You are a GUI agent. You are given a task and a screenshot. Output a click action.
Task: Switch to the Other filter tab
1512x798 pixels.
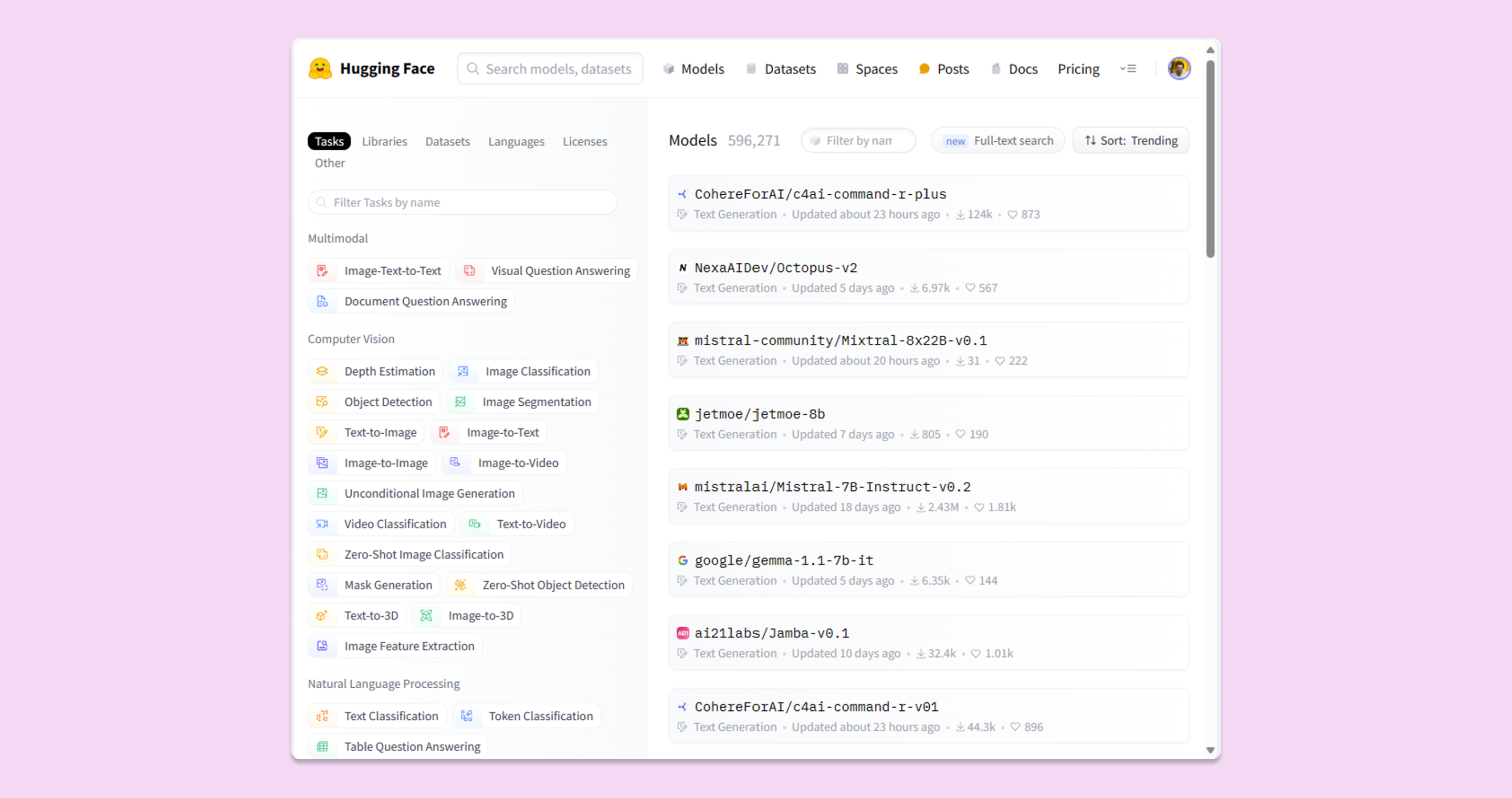pyautogui.click(x=330, y=163)
